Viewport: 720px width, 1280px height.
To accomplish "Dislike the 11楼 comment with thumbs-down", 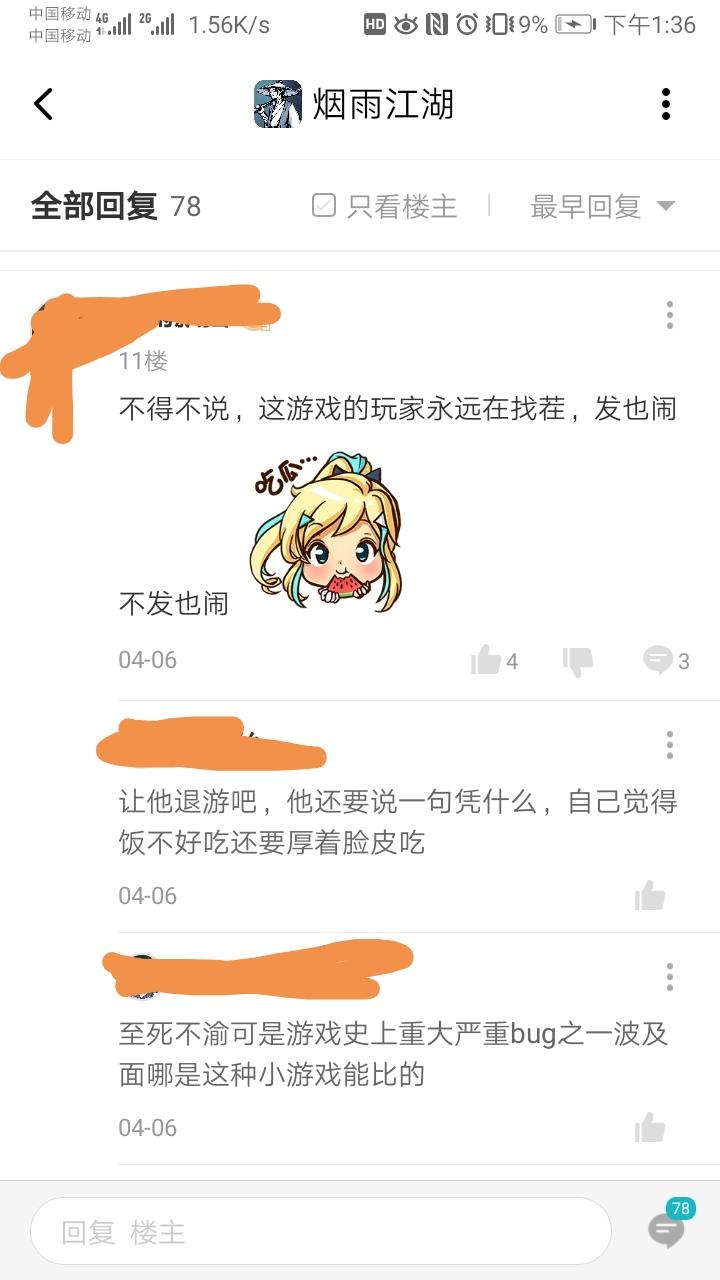I will click(578, 661).
